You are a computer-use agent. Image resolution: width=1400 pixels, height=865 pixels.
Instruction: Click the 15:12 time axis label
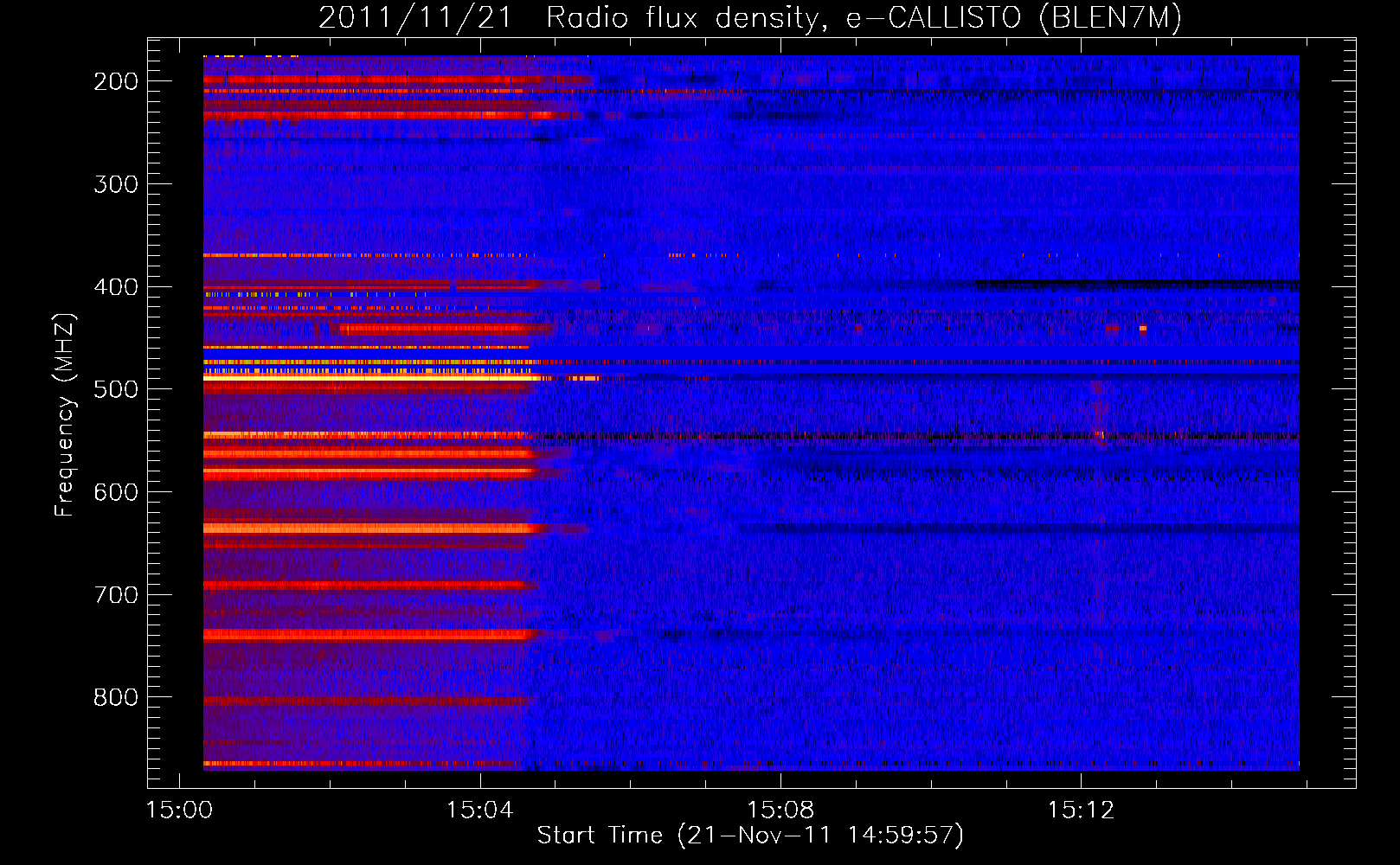point(1081,811)
